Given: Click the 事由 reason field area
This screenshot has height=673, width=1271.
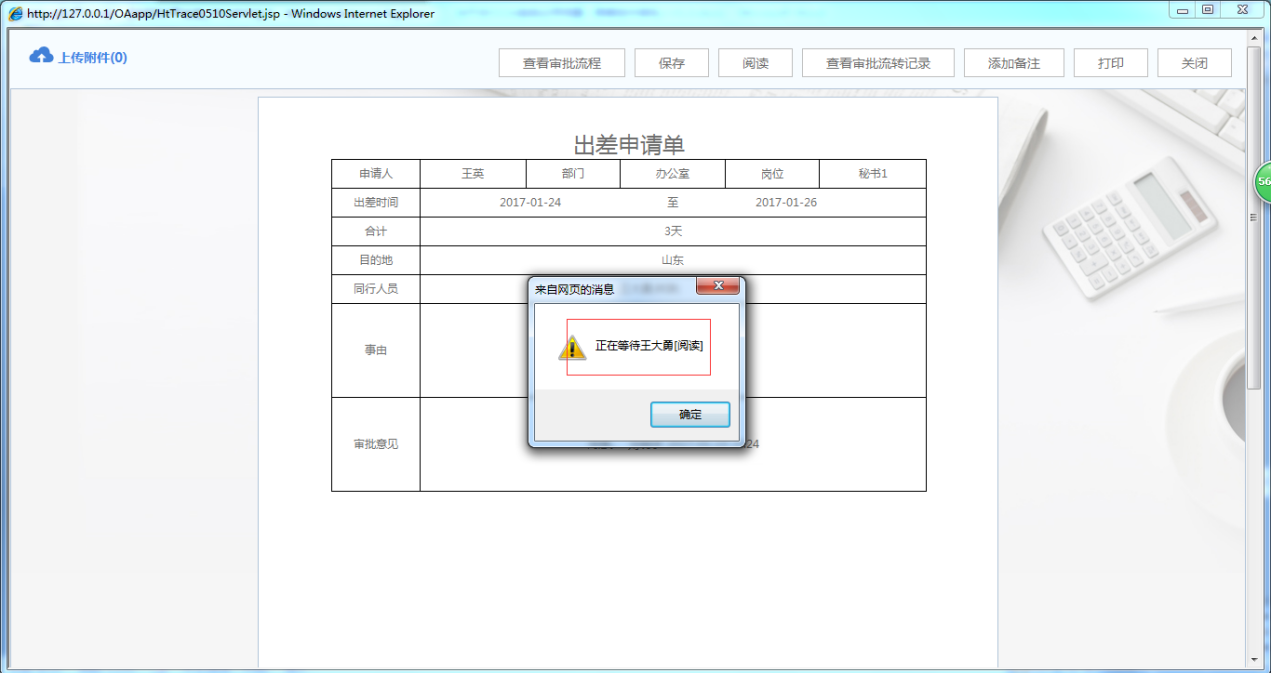Looking at the screenshot, I should coord(374,351).
